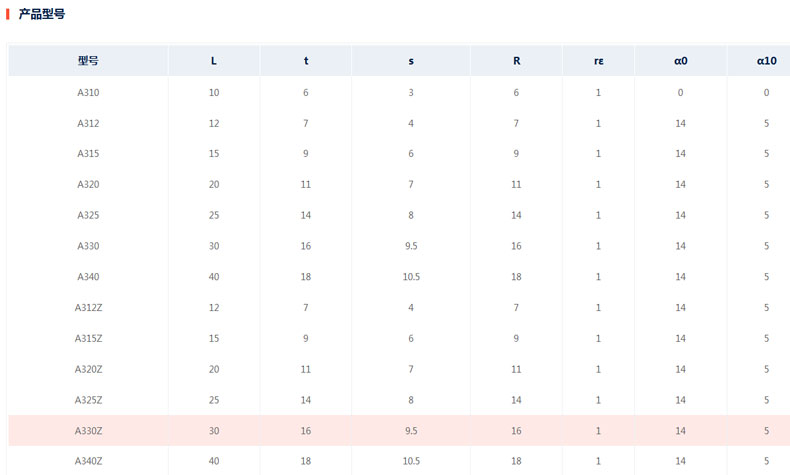Click model name A310
790x475 pixels.
pos(88,93)
